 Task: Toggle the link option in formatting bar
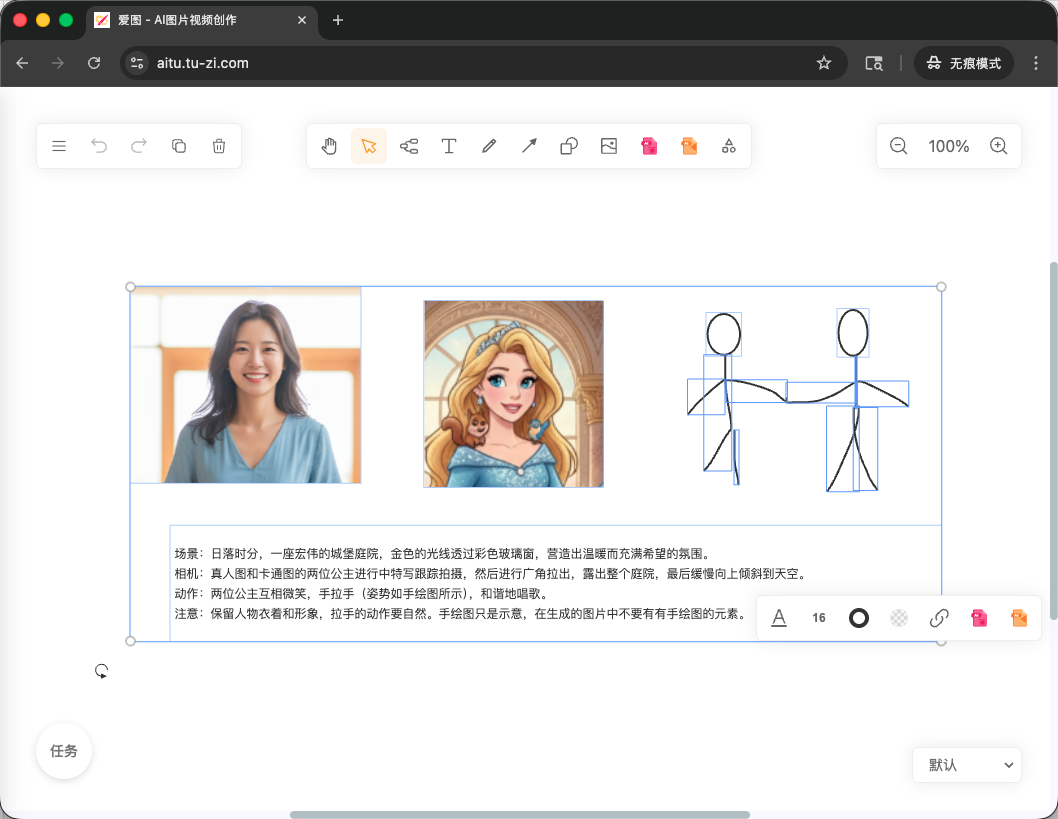coord(938,618)
